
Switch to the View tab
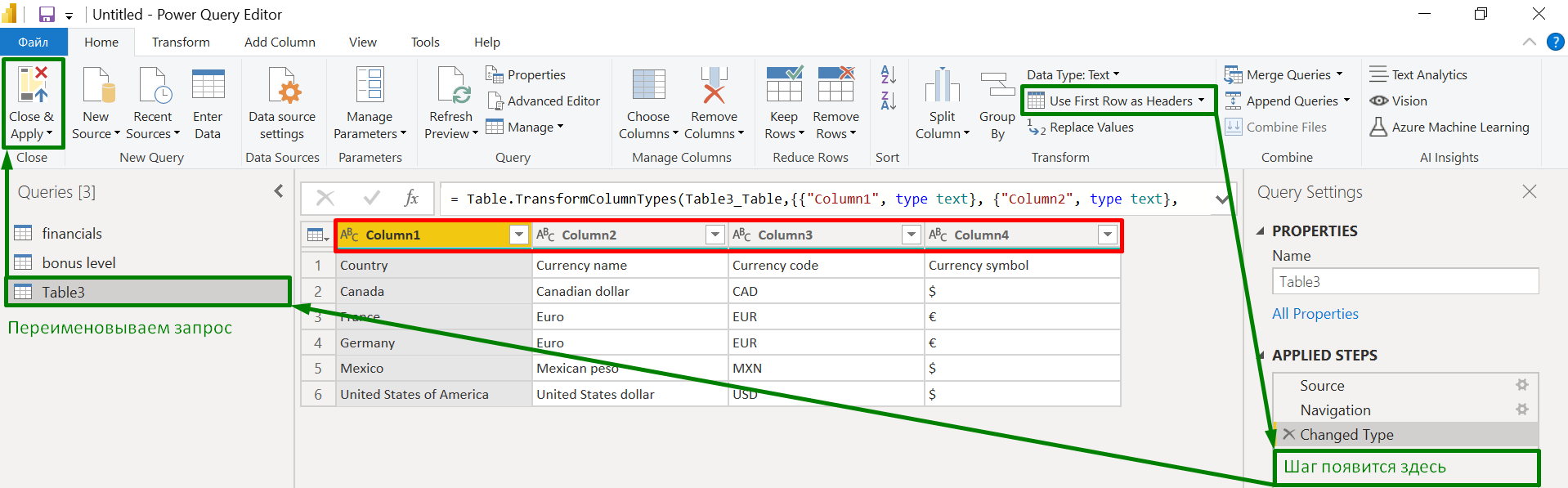363,42
